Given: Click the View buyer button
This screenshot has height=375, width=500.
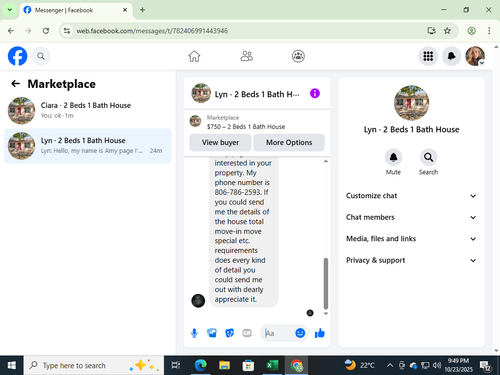Looking at the screenshot, I should [220, 143].
